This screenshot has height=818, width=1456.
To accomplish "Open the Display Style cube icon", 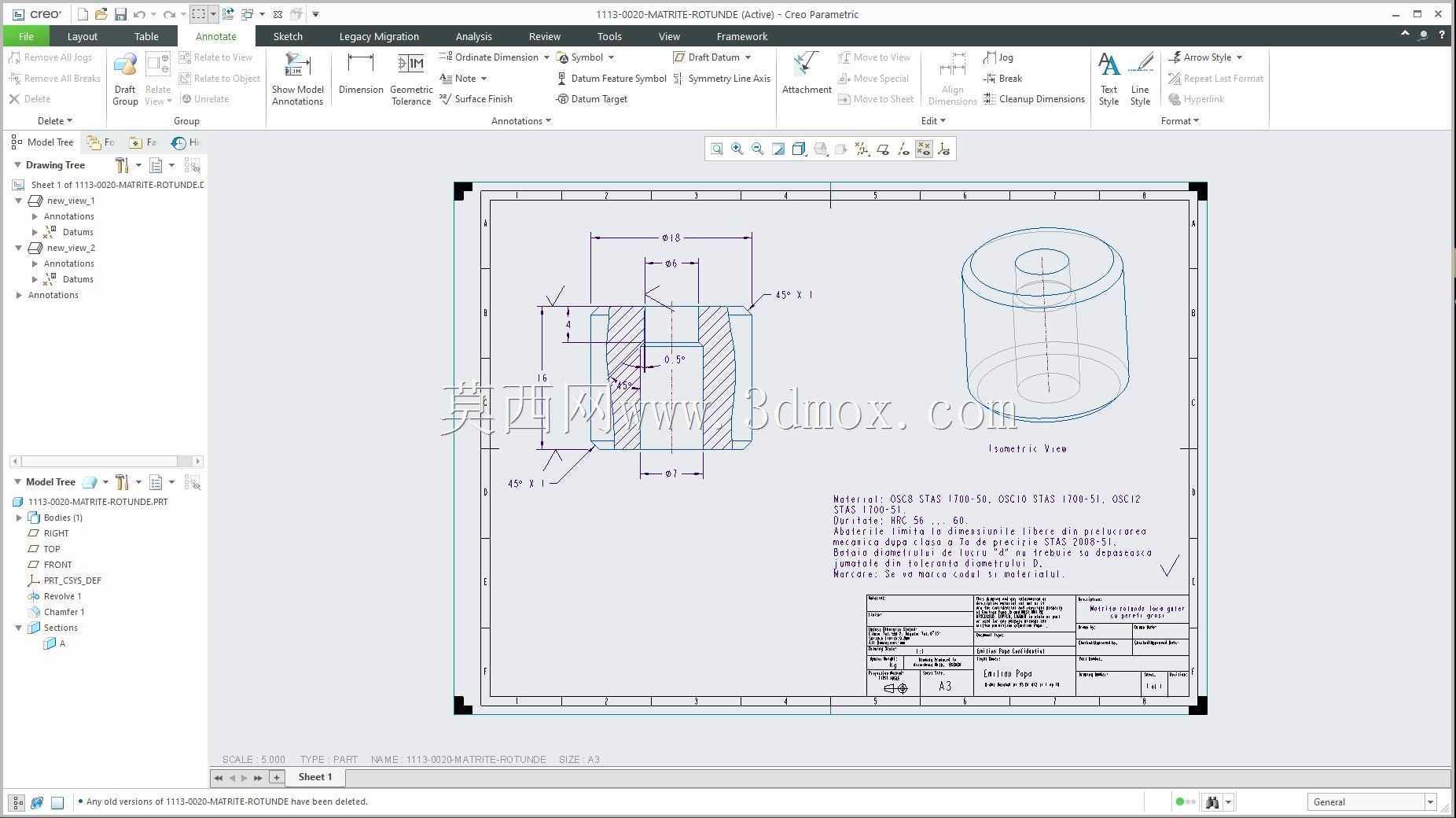I will pyautogui.click(x=799, y=149).
